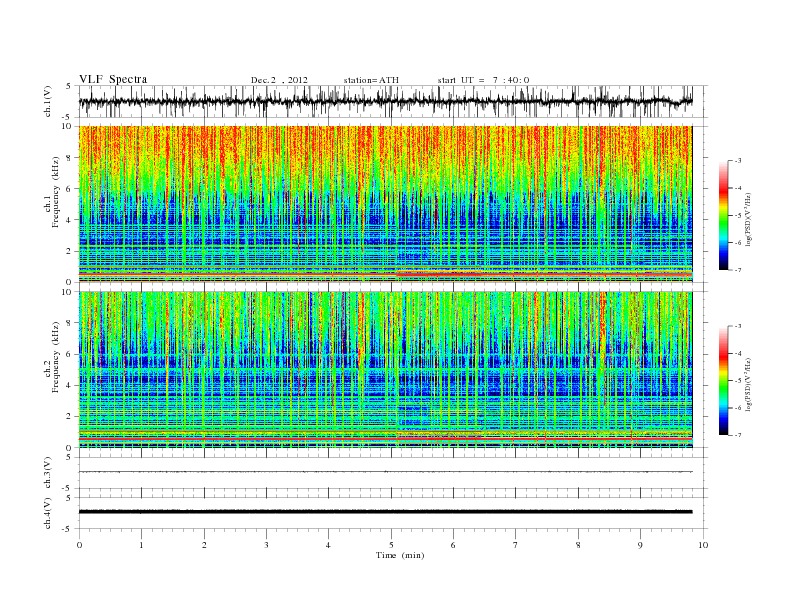Image resolution: width=792 pixels, height=612 pixels.
Task: Click the flat ch.3 voltage trace
Action: click(385, 472)
